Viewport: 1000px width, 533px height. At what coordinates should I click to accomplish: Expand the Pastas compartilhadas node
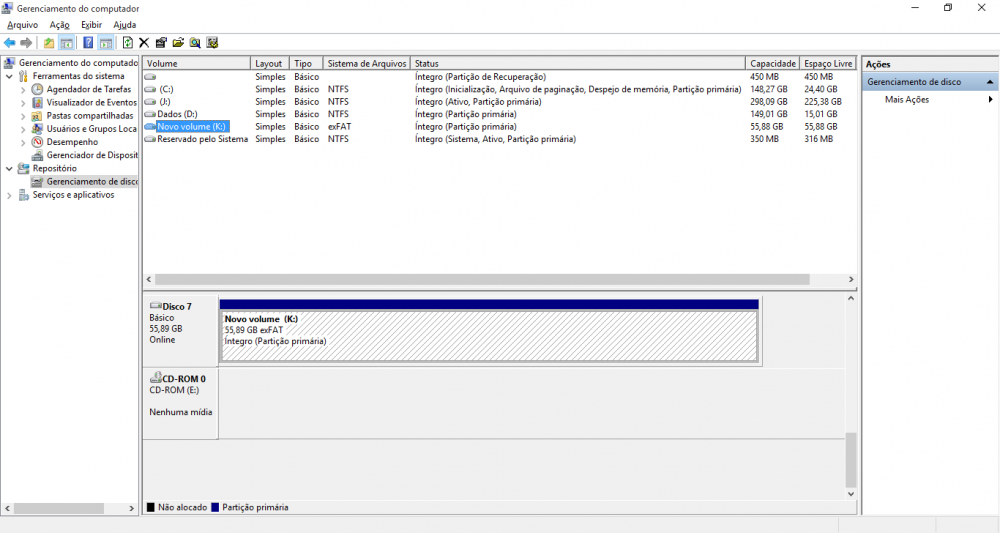click(23, 116)
